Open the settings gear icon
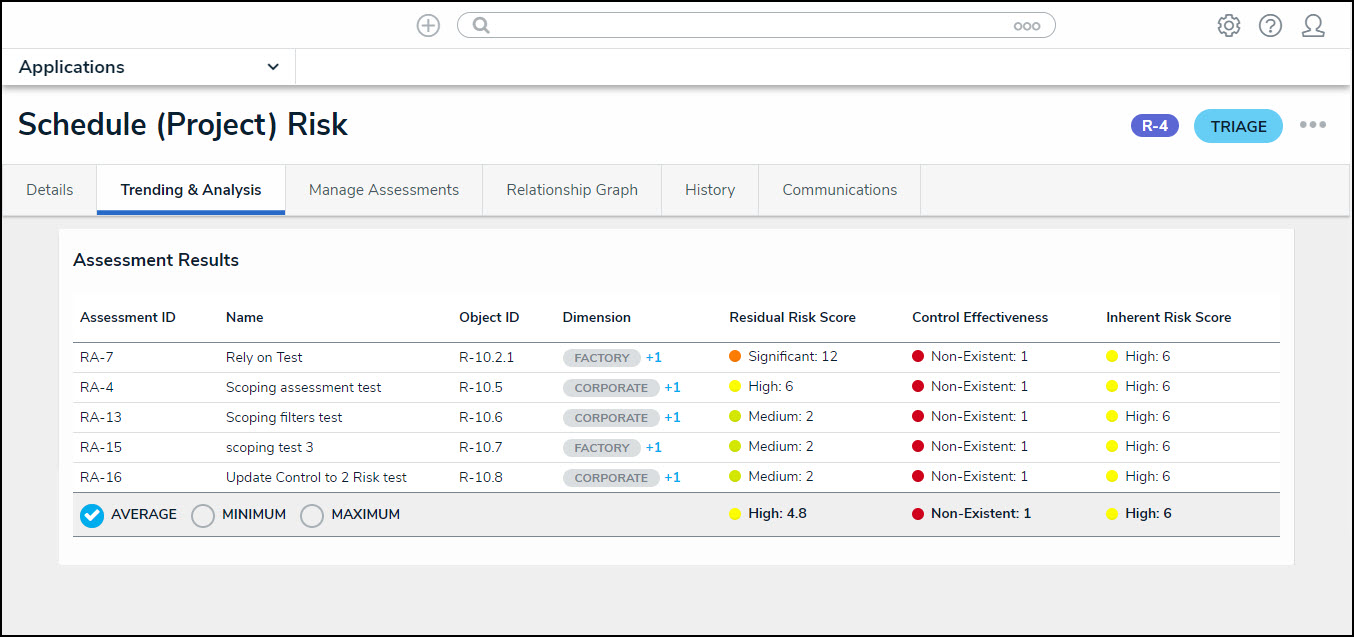The height and width of the screenshot is (637, 1354). tap(1228, 26)
